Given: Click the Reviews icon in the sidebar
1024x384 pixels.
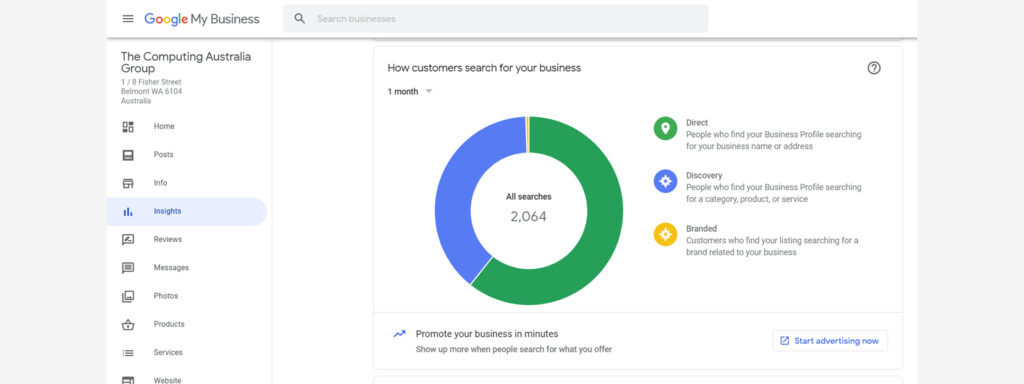Looking at the screenshot, I should click(x=128, y=240).
